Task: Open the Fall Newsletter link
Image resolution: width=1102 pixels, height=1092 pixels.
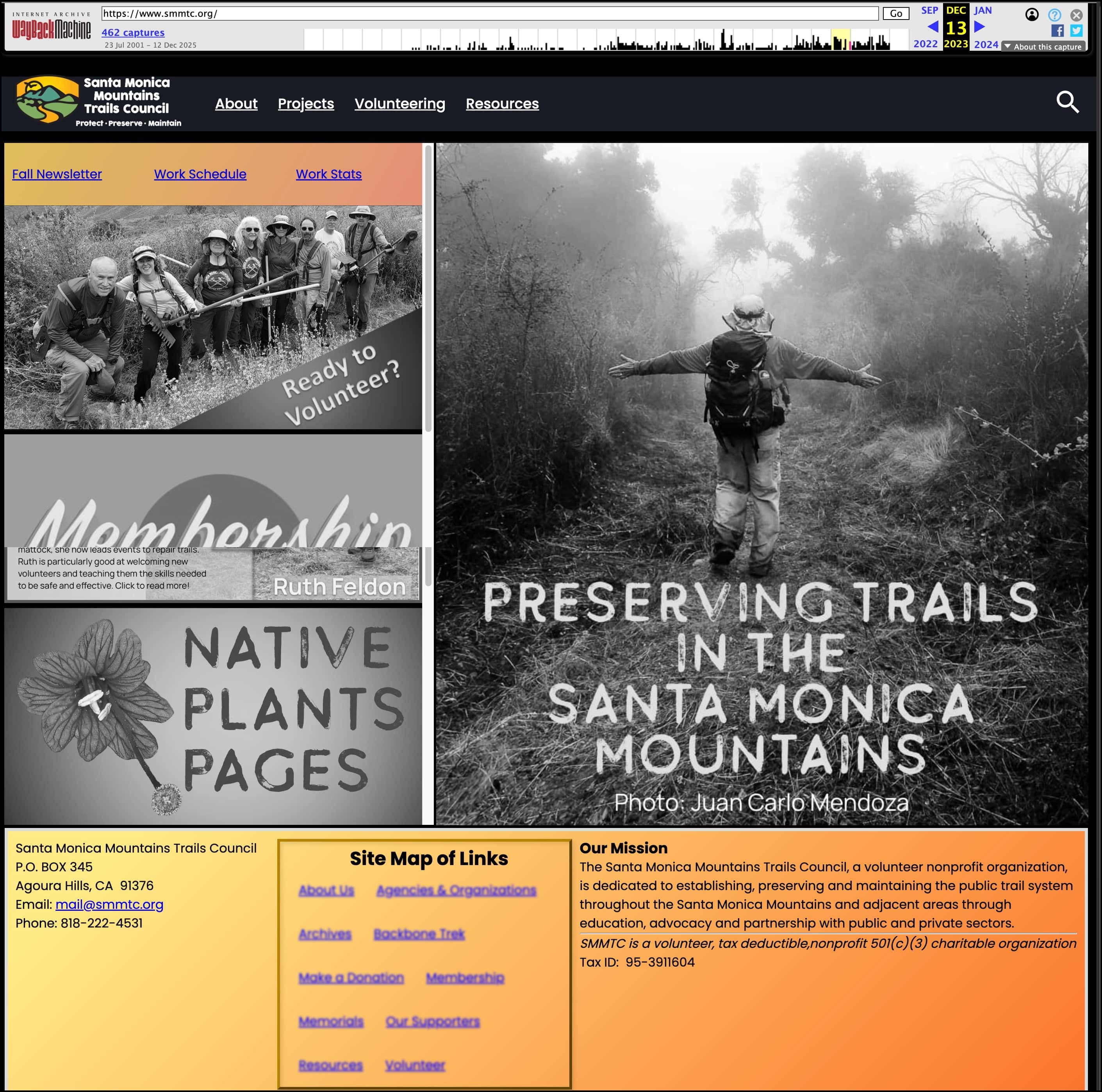Action: (x=57, y=174)
